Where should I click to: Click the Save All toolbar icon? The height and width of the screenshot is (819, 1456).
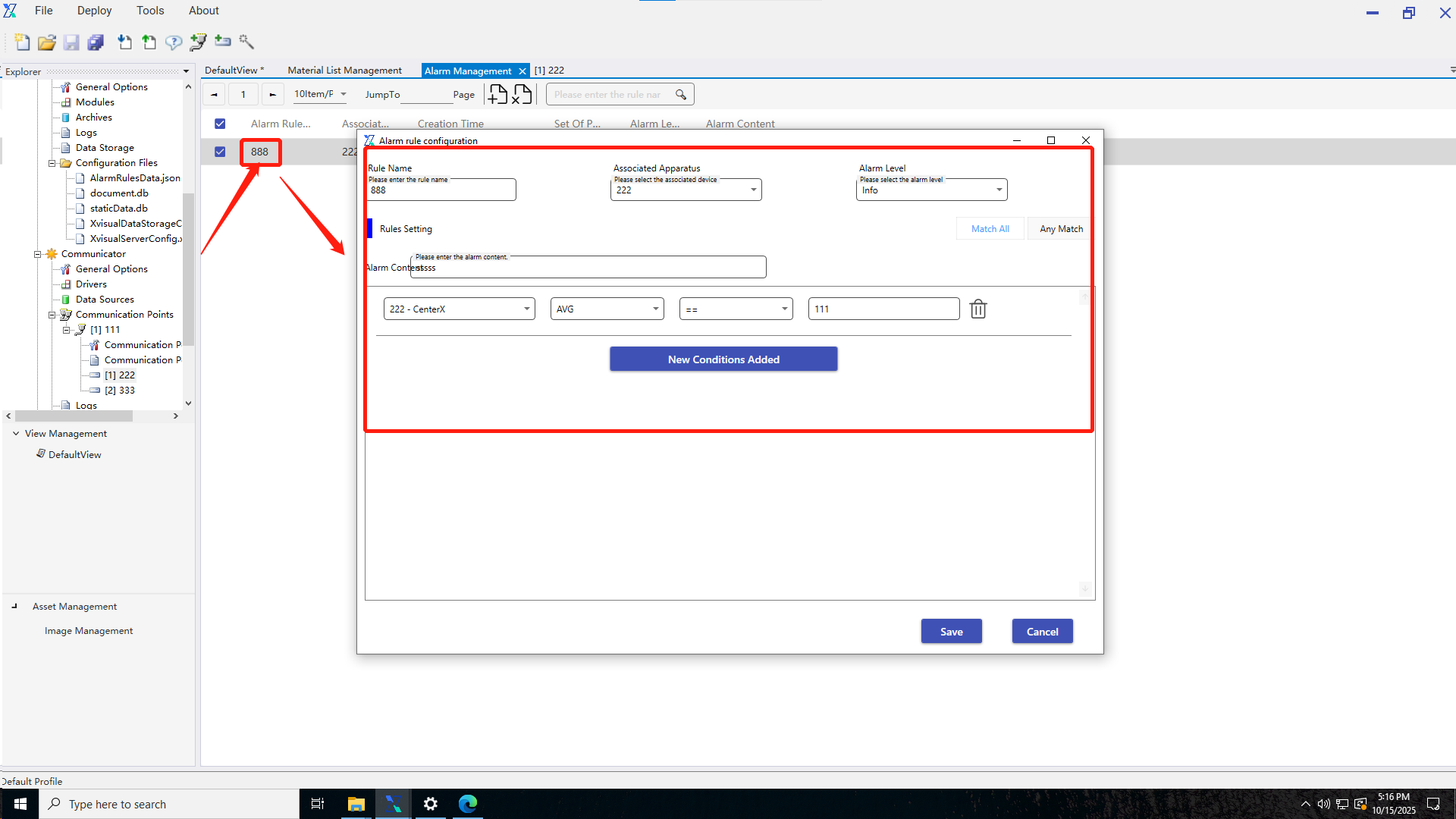[96, 42]
